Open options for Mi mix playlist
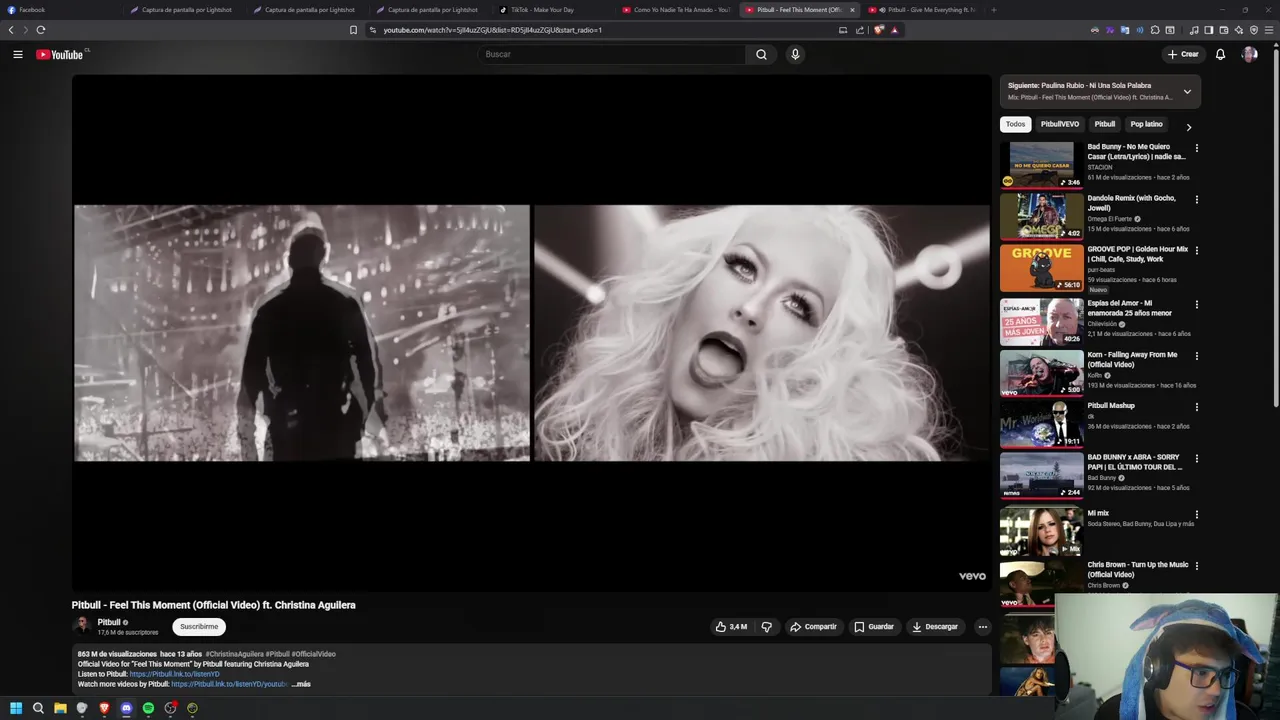1280x720 pixels. tap(1196, 514)
